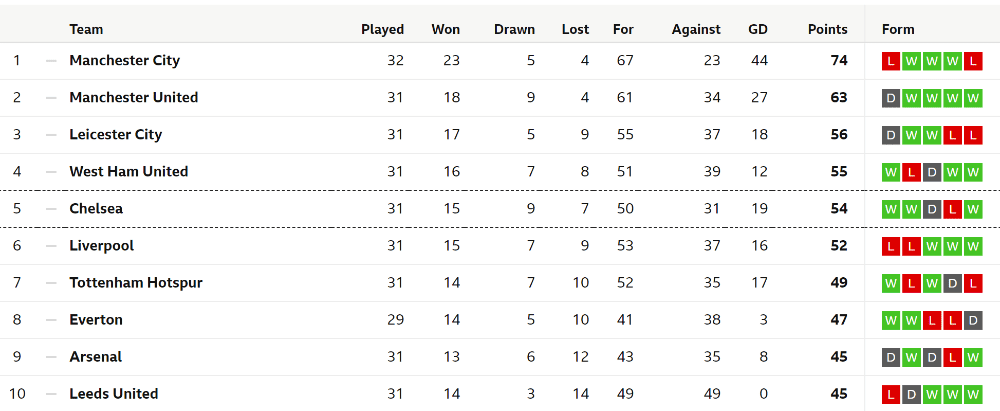This screenshot has width=1000, height=411.
Task: Click Liverpool's position-change dash indicator
Action: point(51,246)
